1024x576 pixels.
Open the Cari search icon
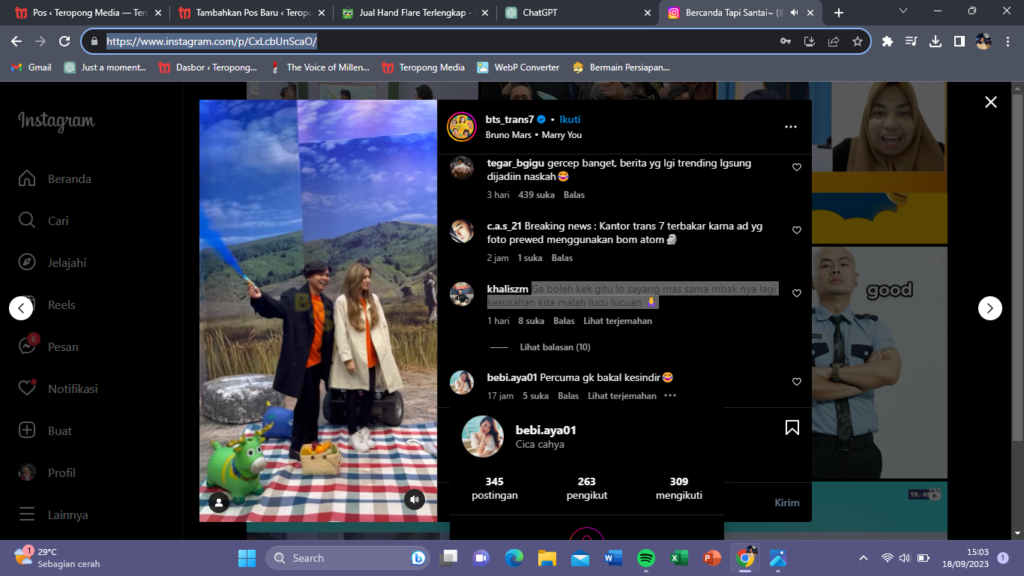[27, 220]
